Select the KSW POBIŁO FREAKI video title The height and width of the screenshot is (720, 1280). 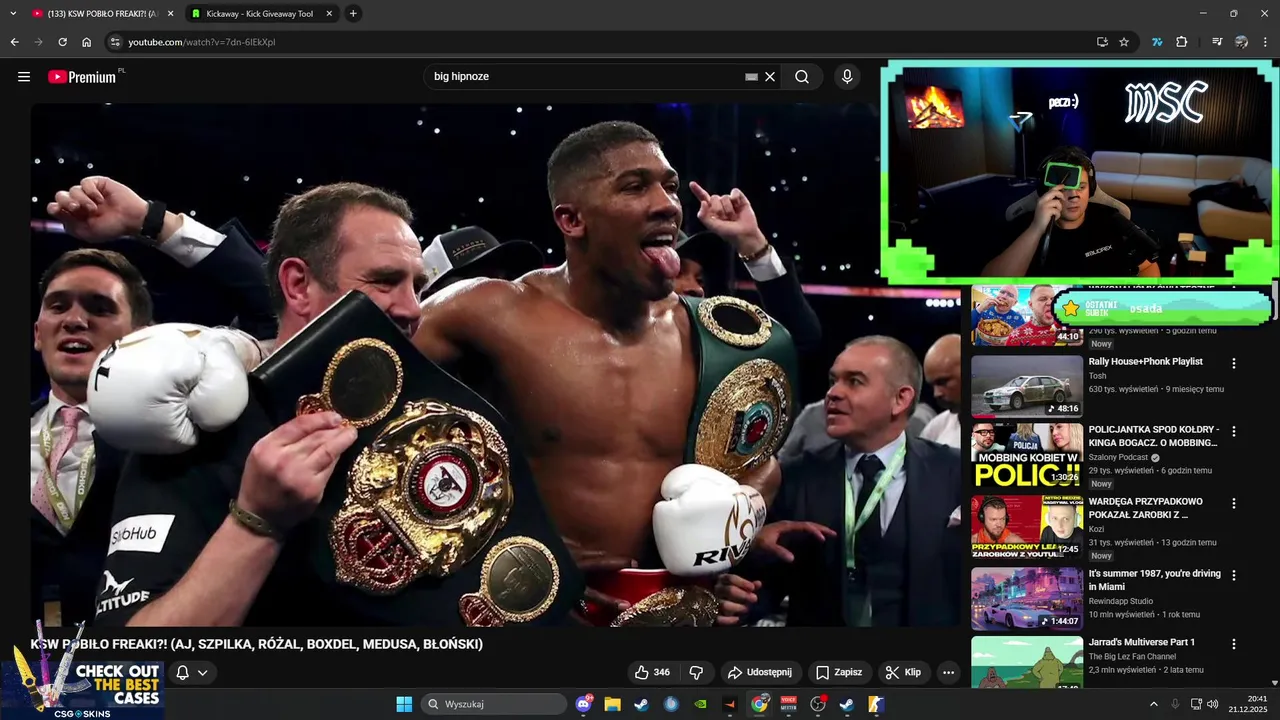click(257, 644)
